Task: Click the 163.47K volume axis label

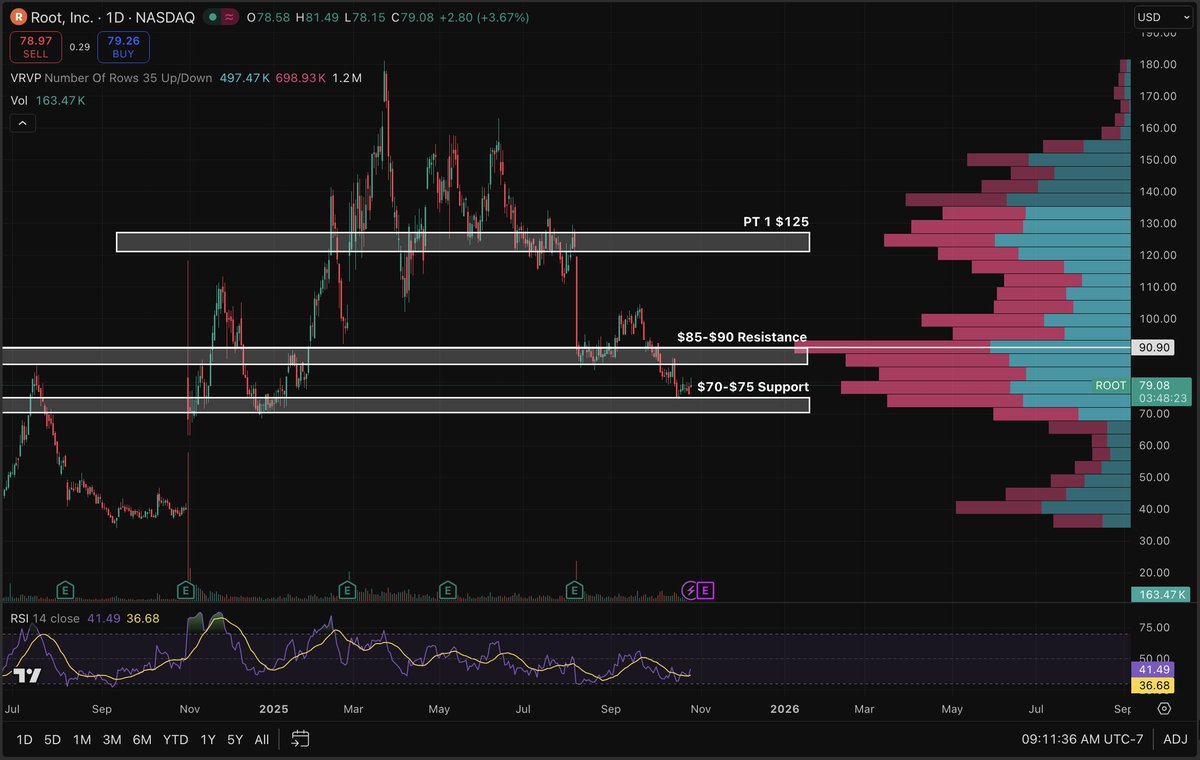Action: [x=1161, y=594]
